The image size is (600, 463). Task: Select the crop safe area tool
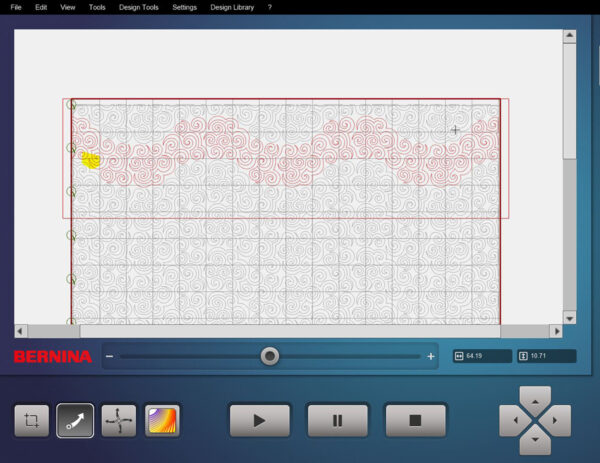coord(32,421)
